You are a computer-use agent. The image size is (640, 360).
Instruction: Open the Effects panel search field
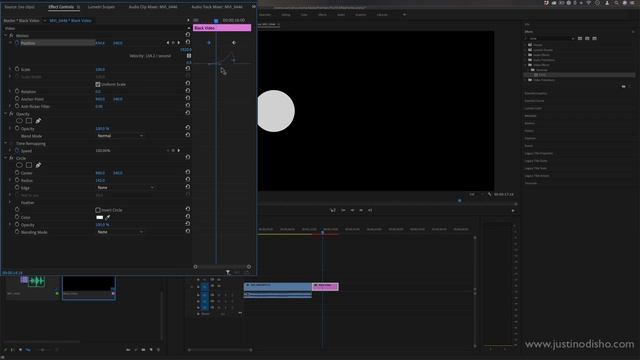(x=550, y=38)
